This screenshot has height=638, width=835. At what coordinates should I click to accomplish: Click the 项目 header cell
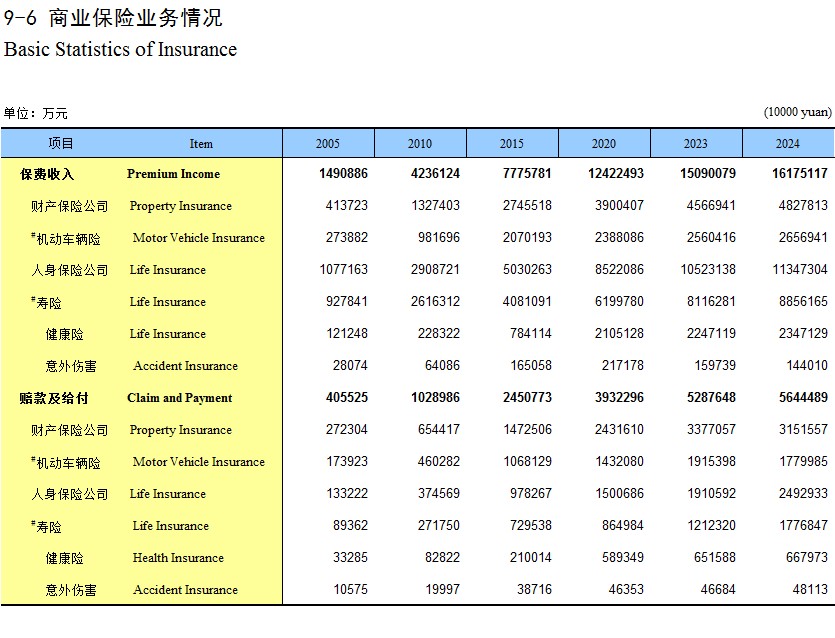click(x=61, y=143)
